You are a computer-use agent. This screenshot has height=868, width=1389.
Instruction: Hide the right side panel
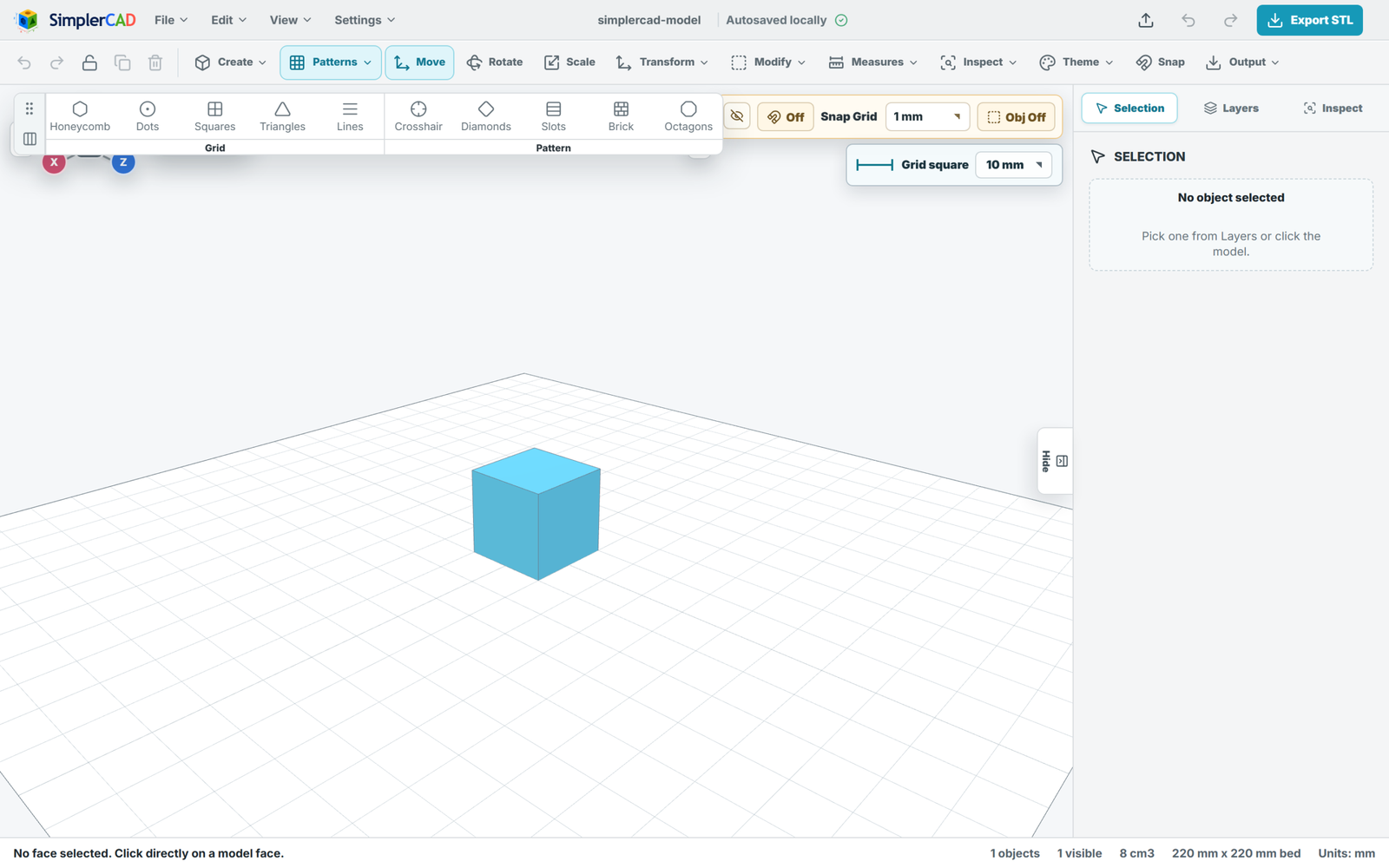point(1055,461)
